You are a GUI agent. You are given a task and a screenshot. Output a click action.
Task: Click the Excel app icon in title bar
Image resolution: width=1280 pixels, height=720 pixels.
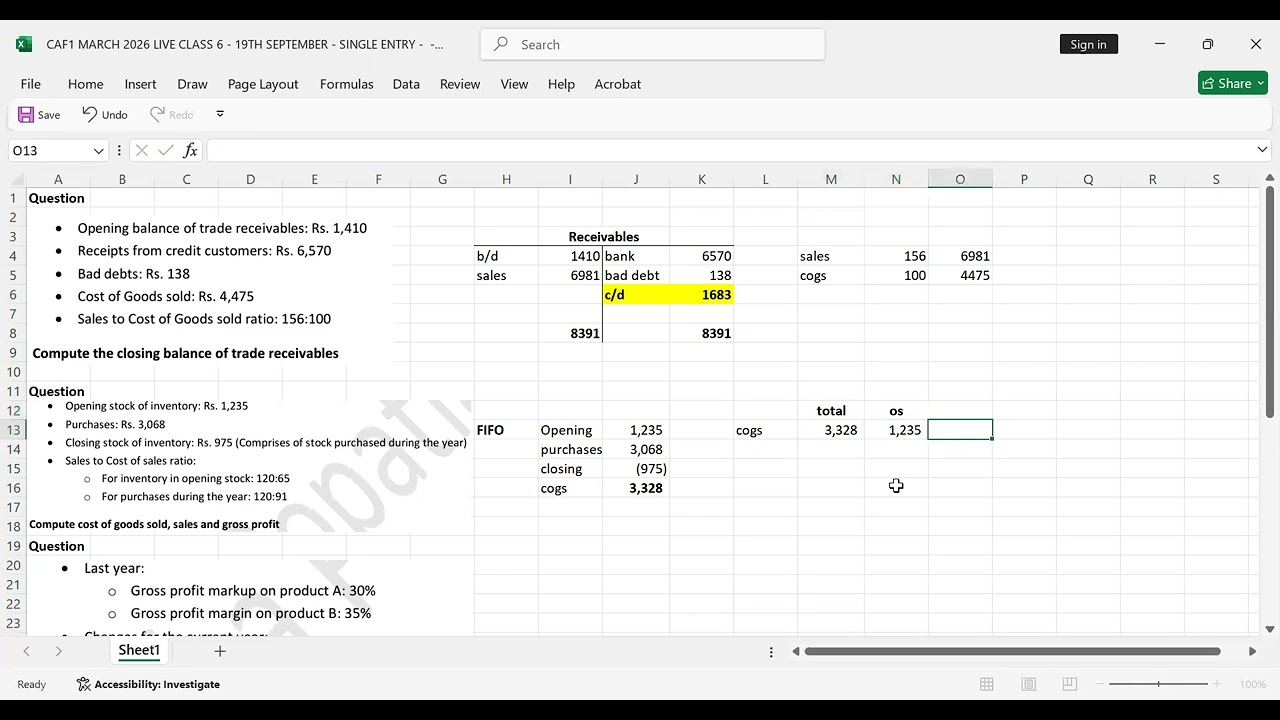tap(24, 44)
